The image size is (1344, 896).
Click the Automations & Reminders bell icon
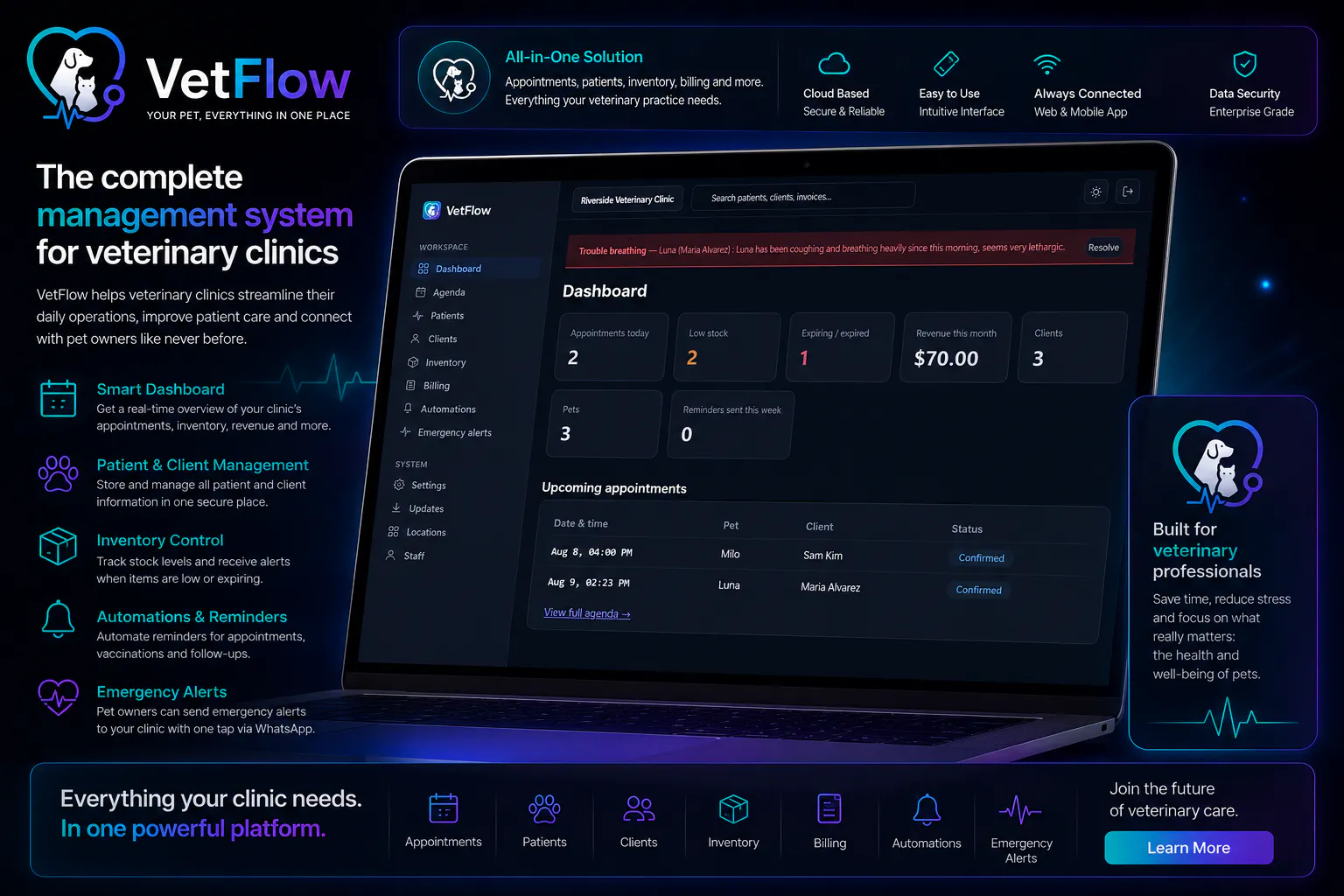[x=59, y=619]
